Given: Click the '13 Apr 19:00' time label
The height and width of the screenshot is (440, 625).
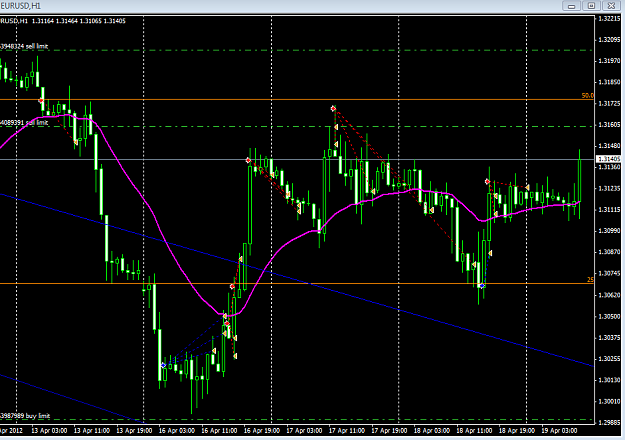Looking at the screenshot, I should pyautogui.click(x=134, y=430).
